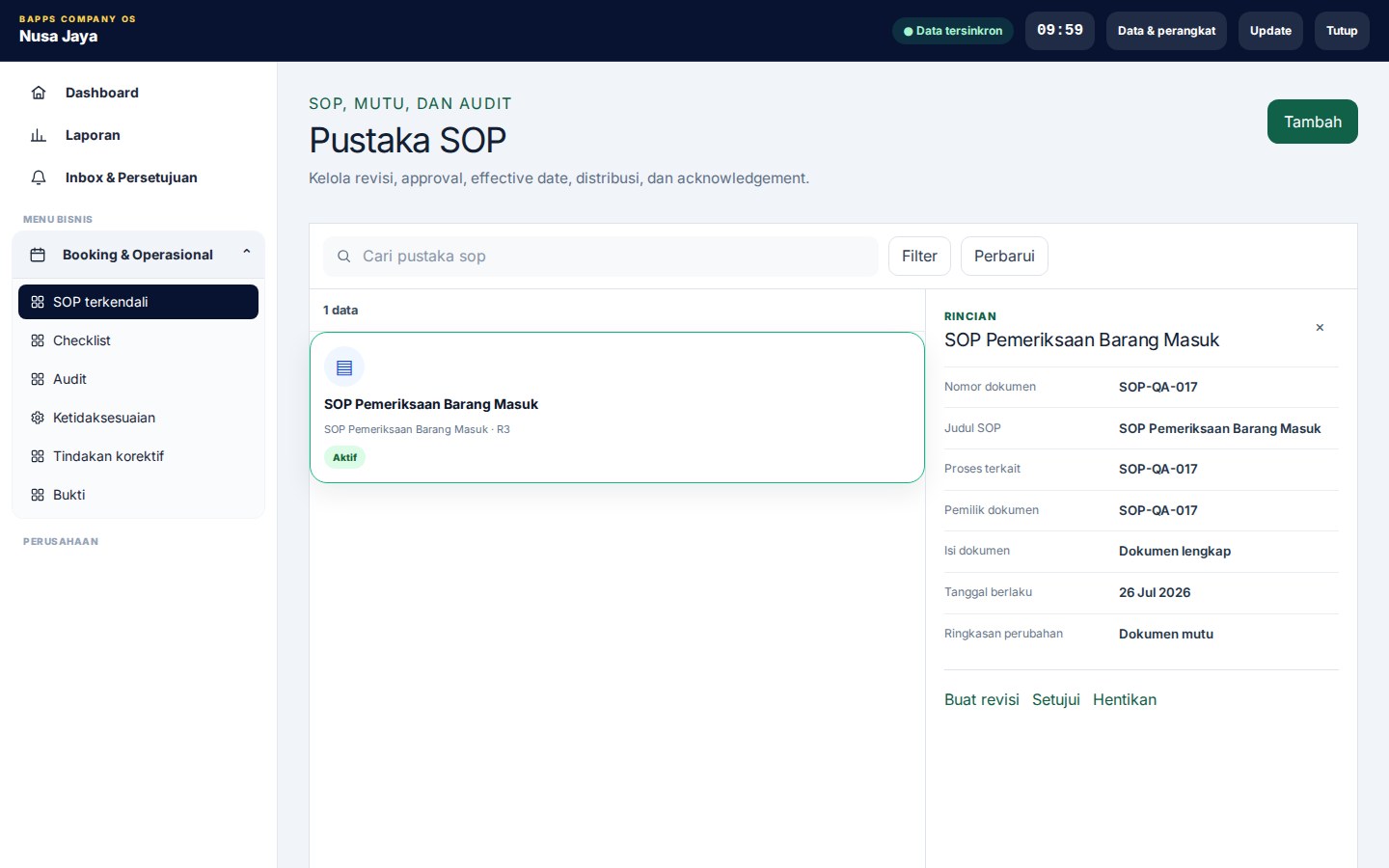Click the search magnifier icon
Viewport: 1389px width, 868px height.
343,257
